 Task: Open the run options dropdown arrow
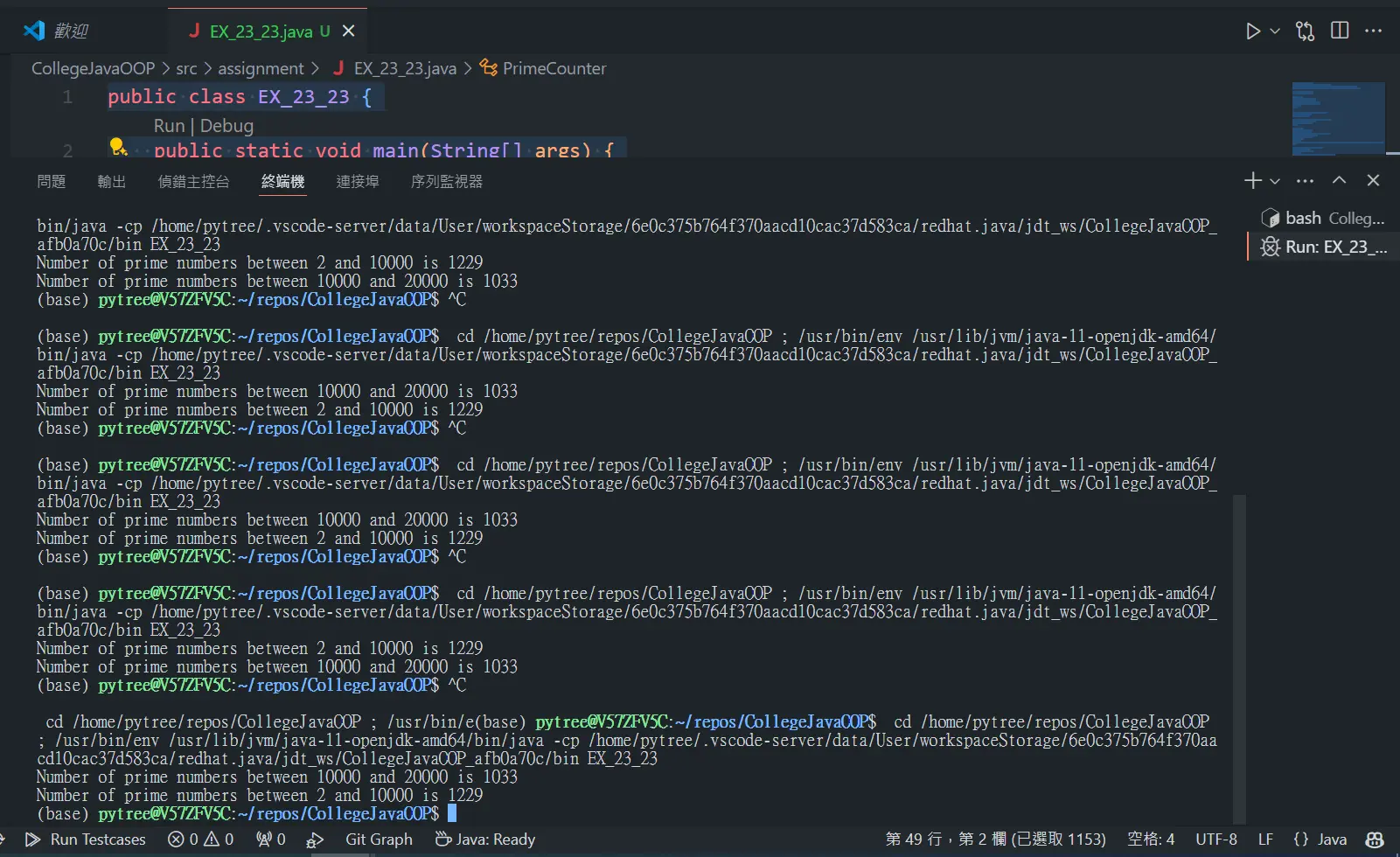1275,31
